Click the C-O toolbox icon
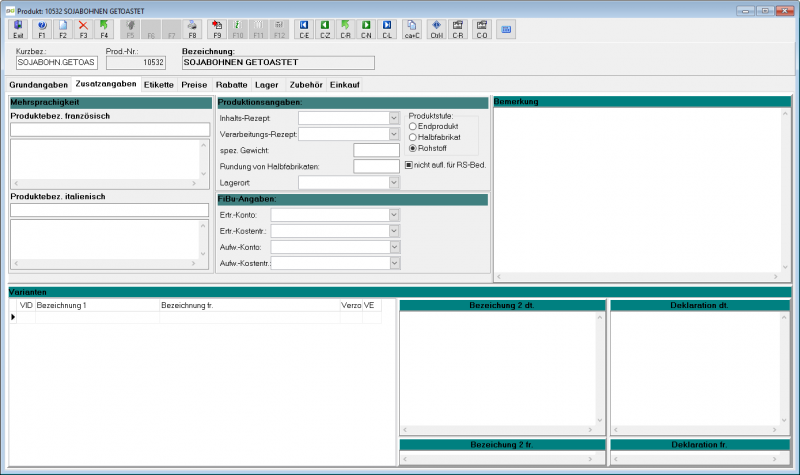800x475 pixels. 482,29
